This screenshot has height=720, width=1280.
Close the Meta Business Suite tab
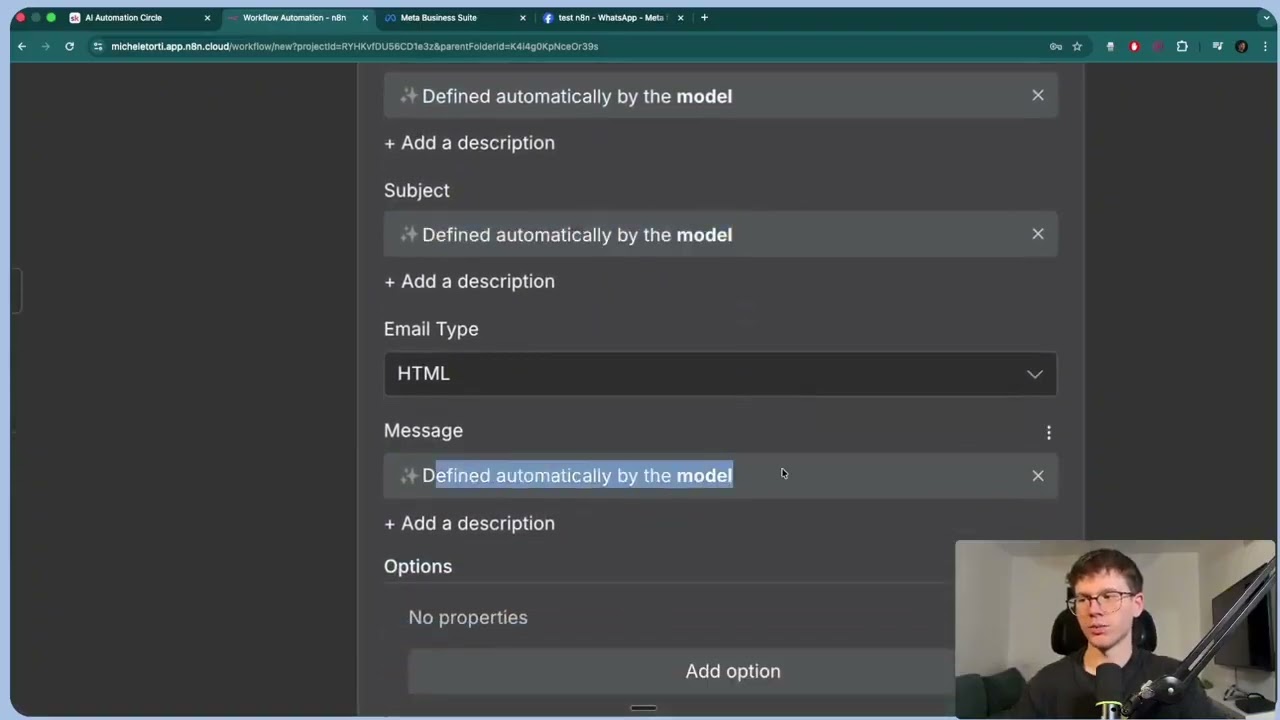523,17
